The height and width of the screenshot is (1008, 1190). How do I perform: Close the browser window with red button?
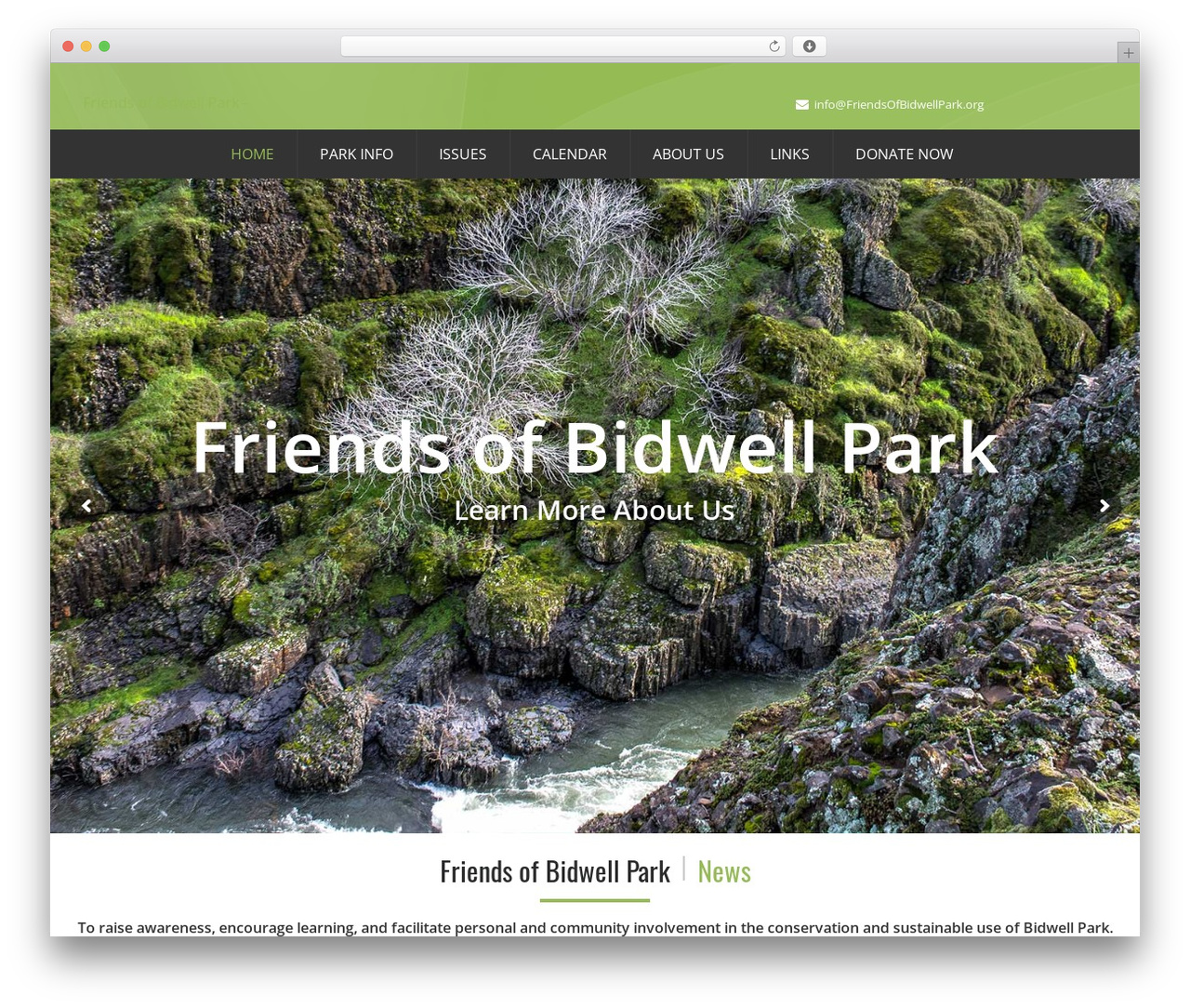click(x=68, y=46)
